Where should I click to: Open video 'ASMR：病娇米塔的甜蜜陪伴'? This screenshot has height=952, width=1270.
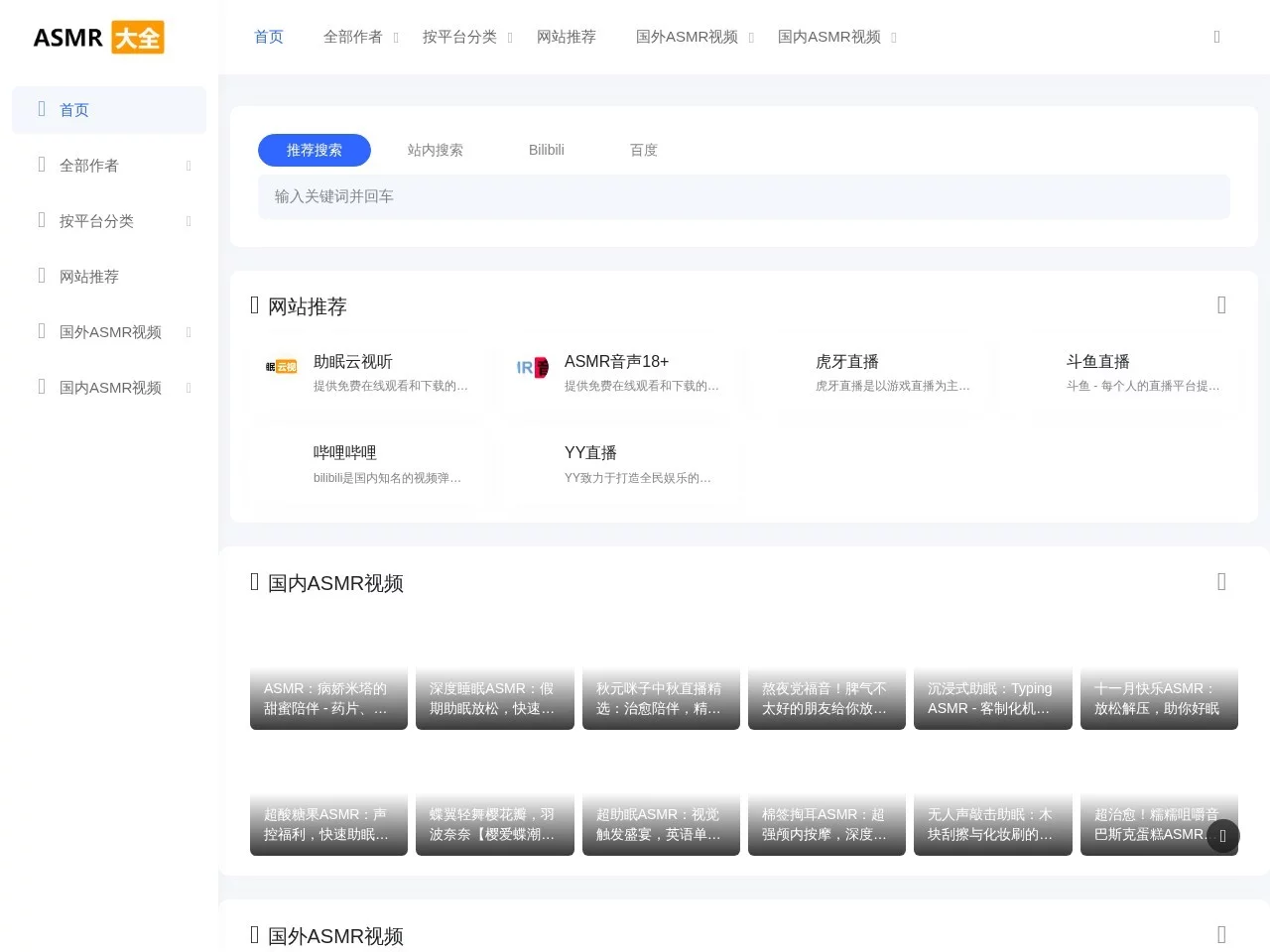328,674
